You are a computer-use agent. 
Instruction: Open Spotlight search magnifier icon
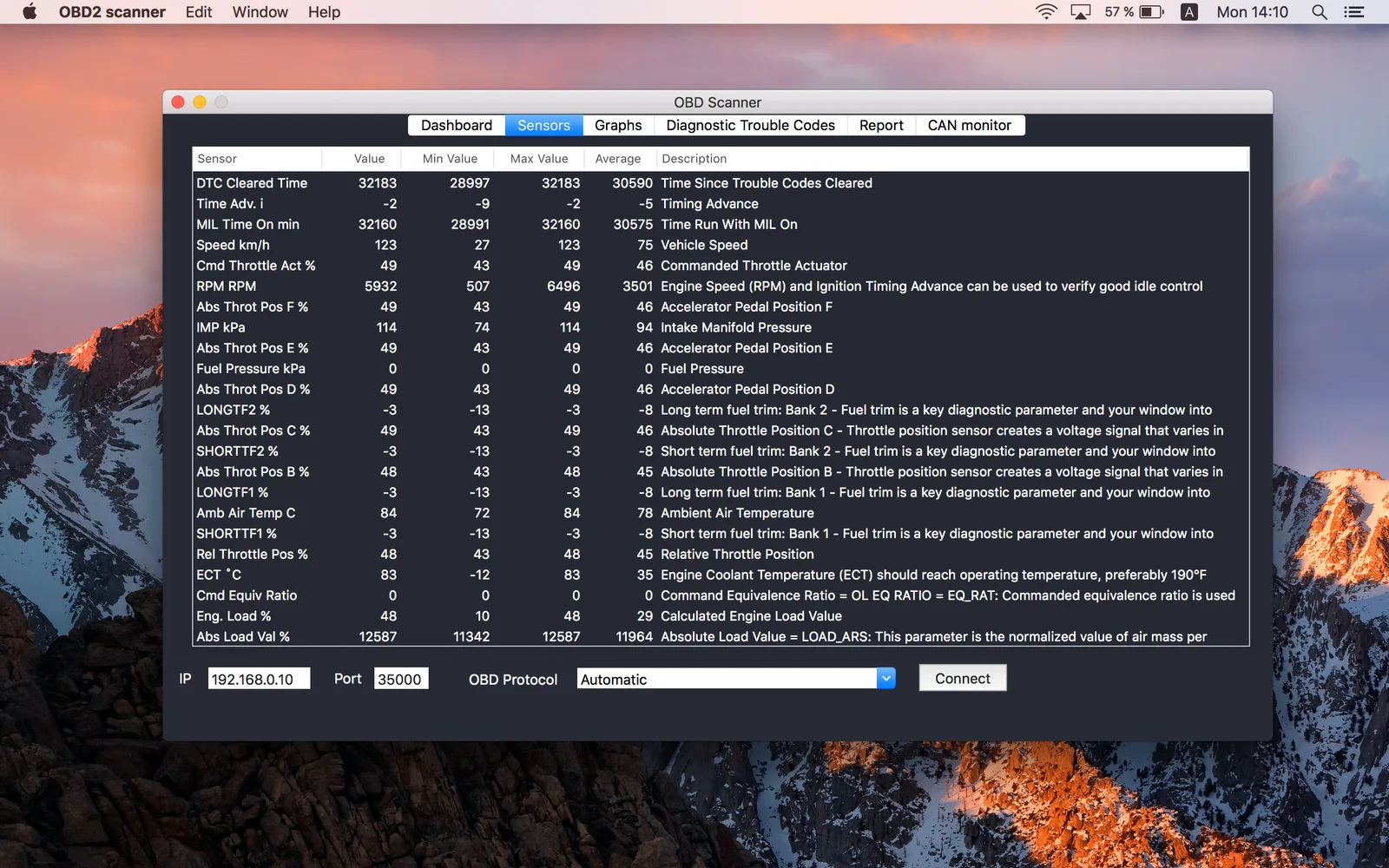(1320, 12)
